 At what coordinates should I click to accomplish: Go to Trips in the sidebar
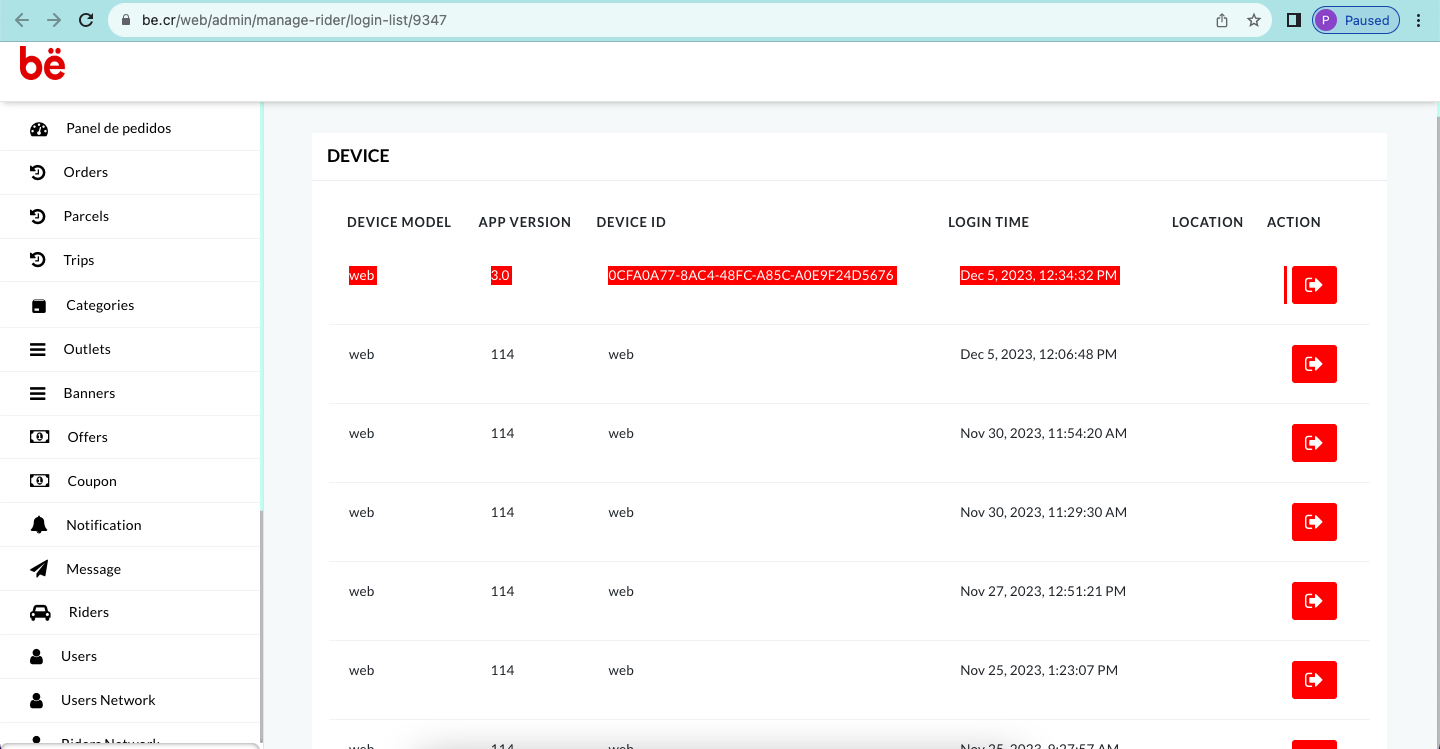78,260
